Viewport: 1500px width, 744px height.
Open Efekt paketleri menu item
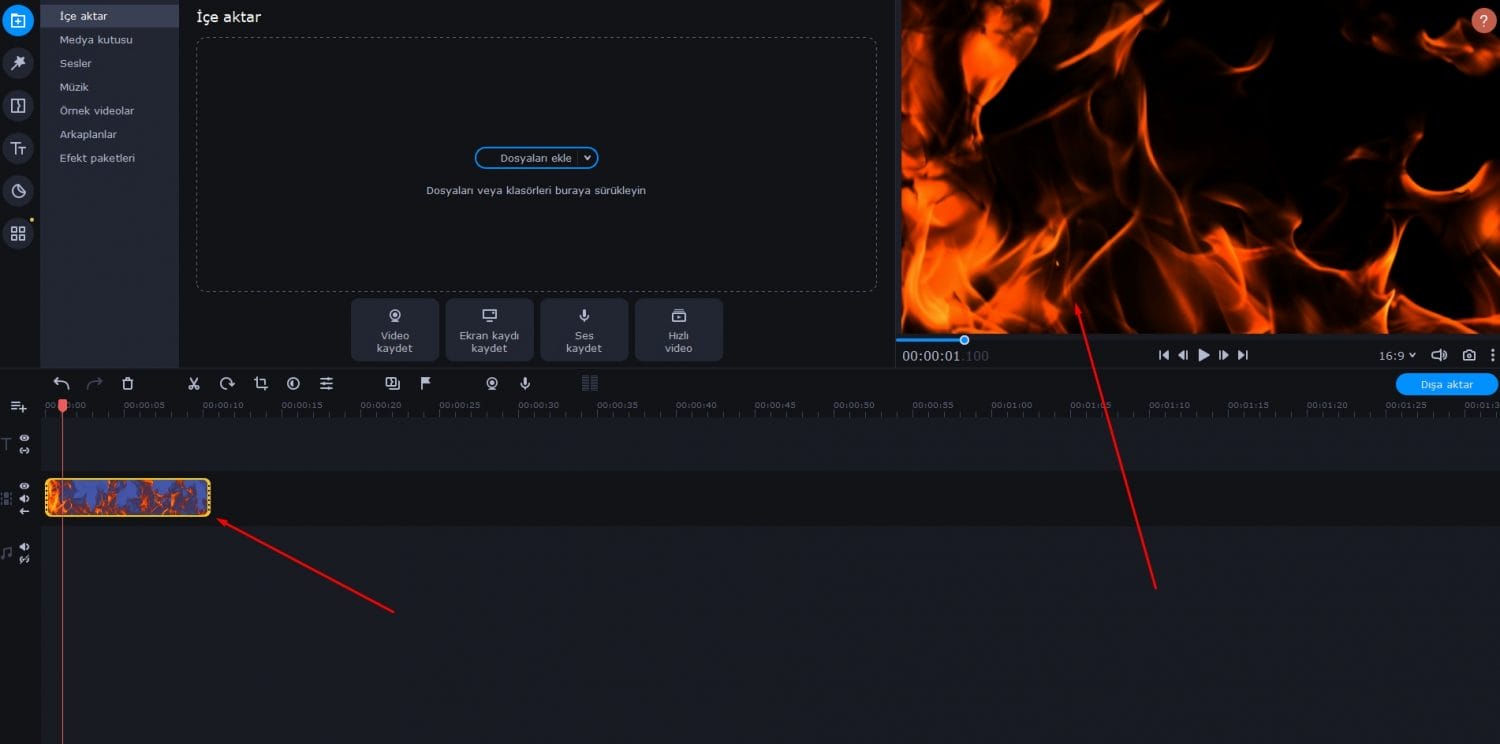(97, 158)
